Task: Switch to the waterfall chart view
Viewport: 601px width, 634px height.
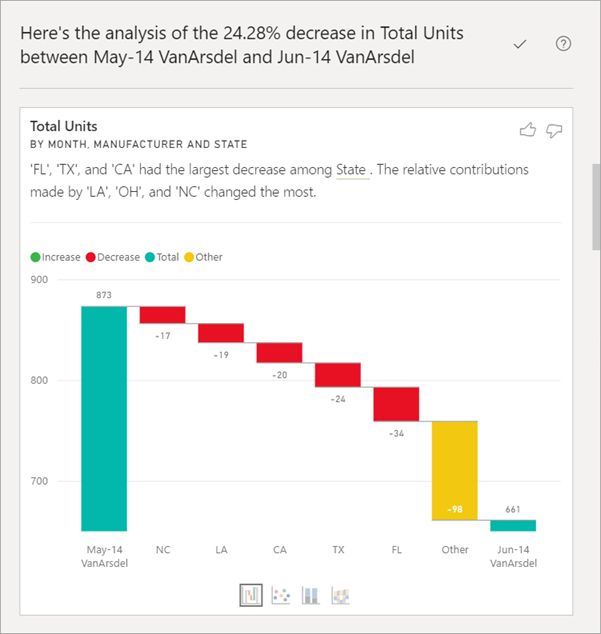Action: click(251, 595)
